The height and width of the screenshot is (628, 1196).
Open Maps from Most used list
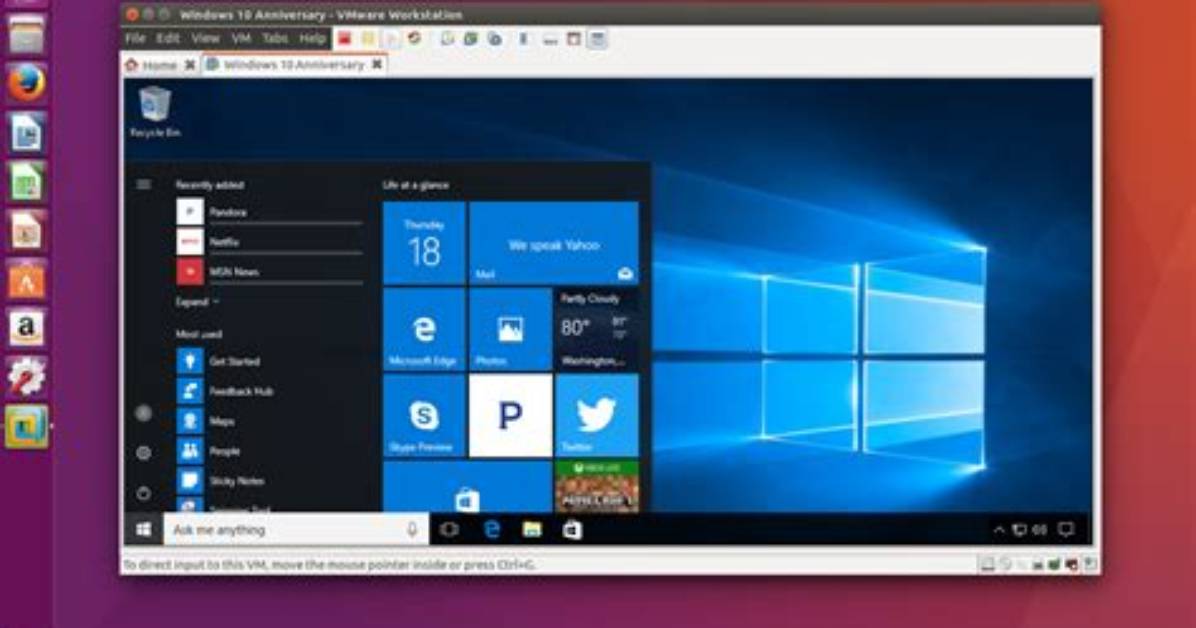tap(269, 420)
